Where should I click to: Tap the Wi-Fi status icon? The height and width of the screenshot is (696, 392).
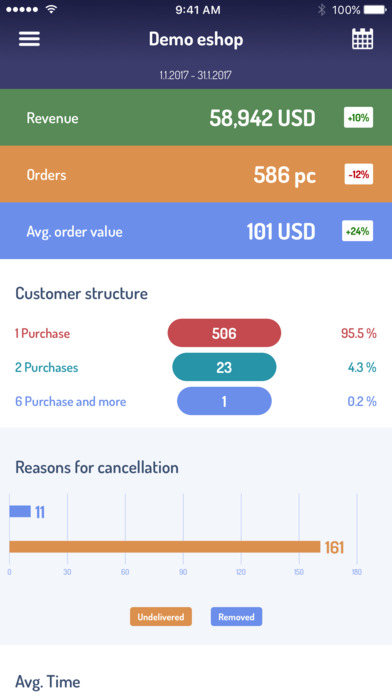click(x=51, y=10)
